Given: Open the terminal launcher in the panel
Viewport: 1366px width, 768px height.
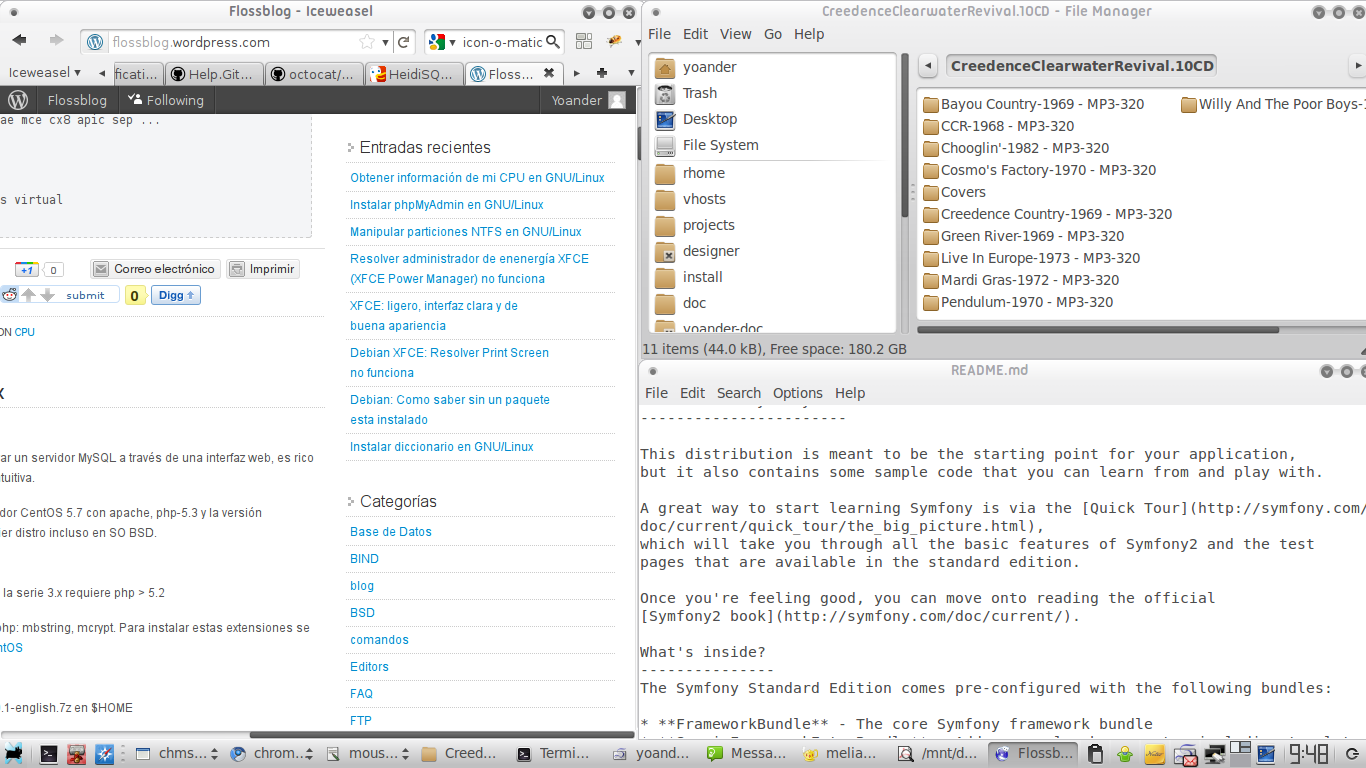Looking at the screenshot, I should [x=47, y=754].
